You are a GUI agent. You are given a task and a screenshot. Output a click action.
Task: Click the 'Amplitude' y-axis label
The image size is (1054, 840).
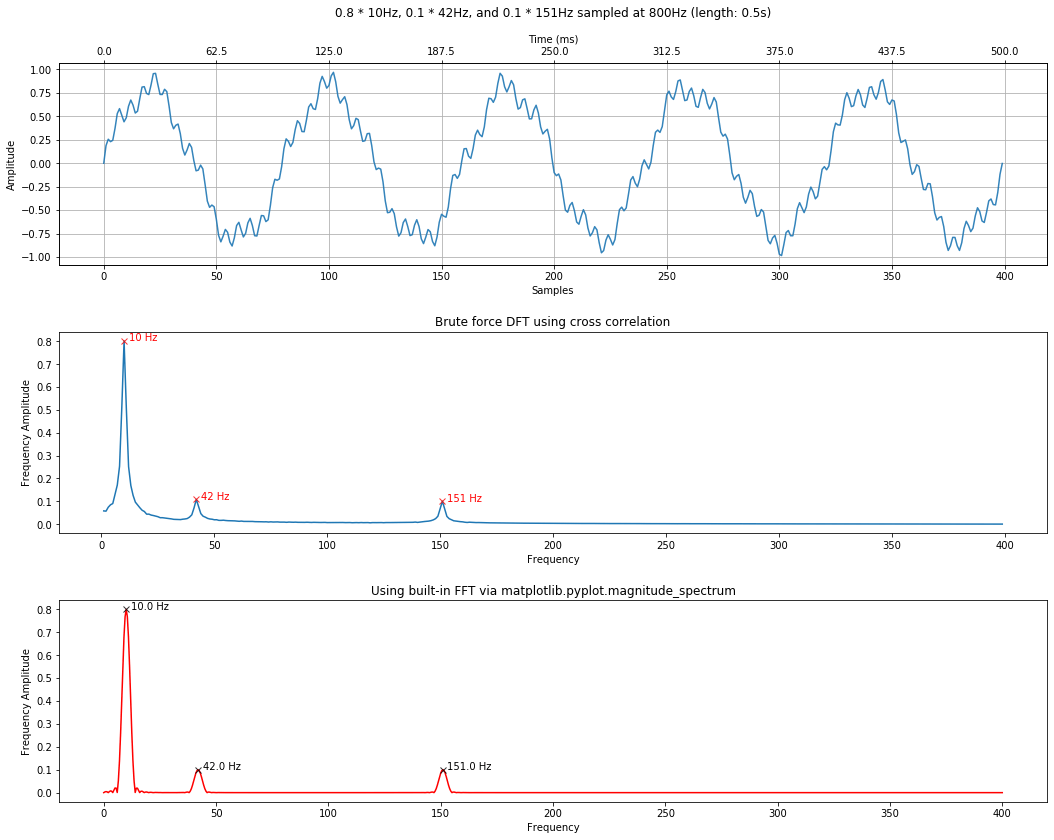(11, 163)
